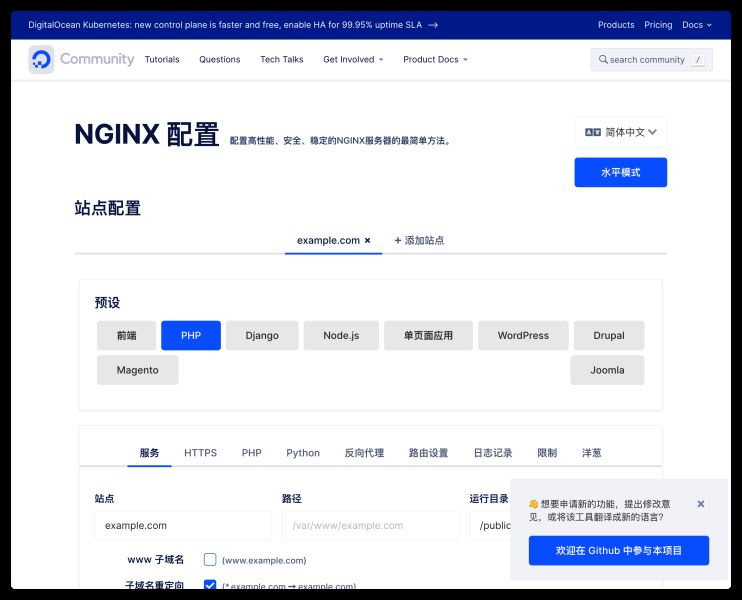Click the slash shortcut key icon in search
The width and height of the screenshot is (742, 600).
[x=698, y=60]
